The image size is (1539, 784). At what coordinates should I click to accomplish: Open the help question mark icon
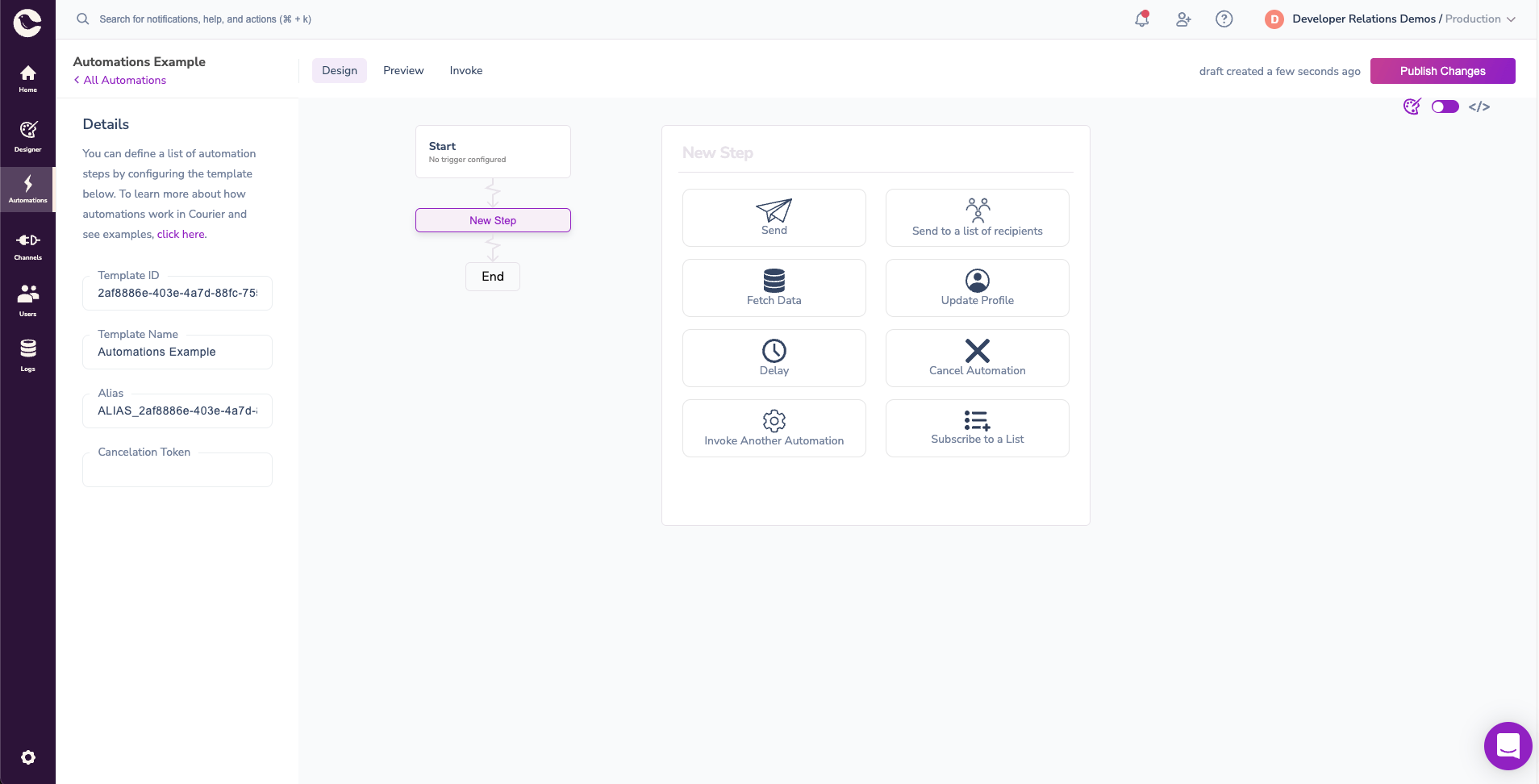point(1224,19)
